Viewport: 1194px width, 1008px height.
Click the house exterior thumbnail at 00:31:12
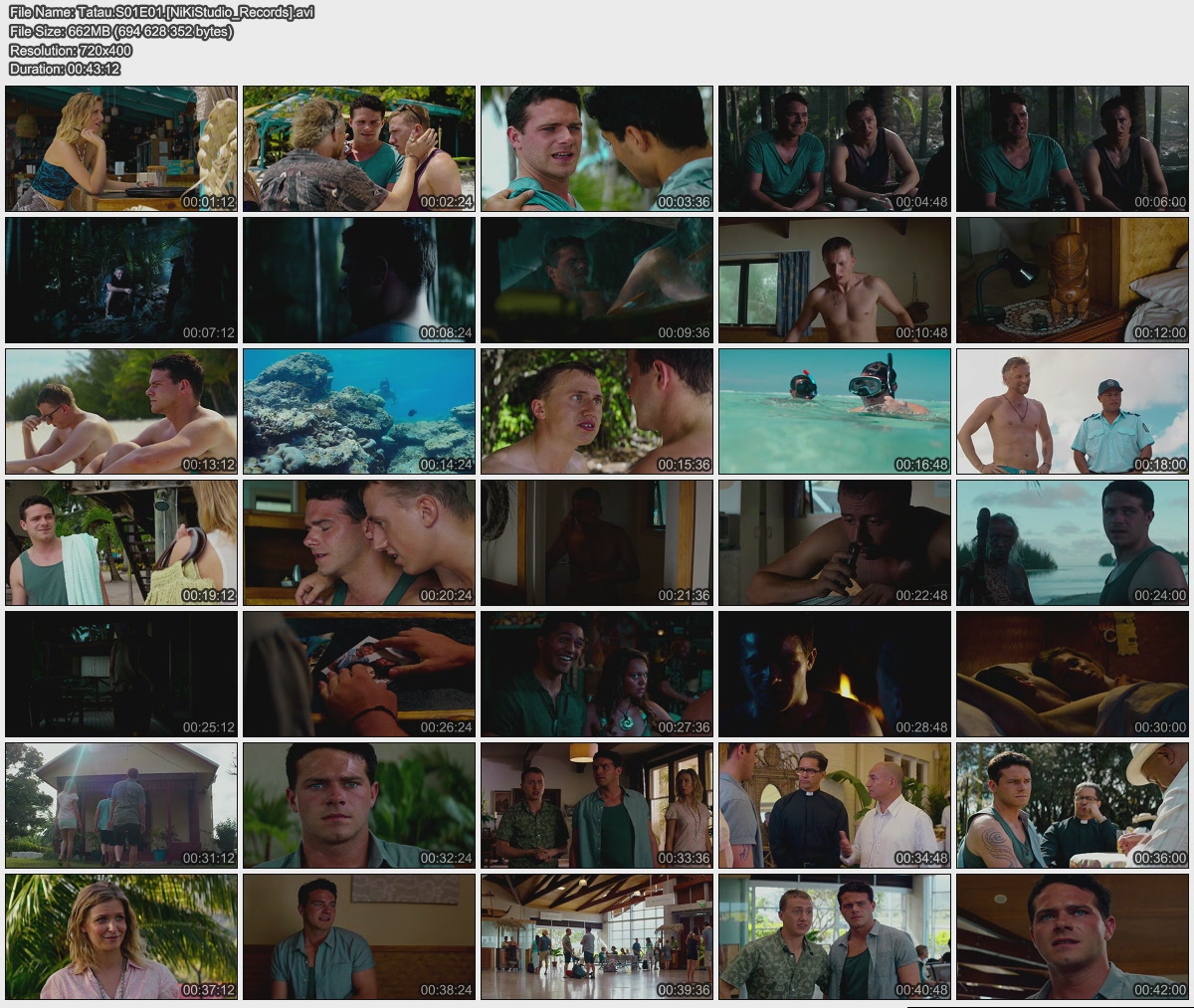[x=121, y=806]
